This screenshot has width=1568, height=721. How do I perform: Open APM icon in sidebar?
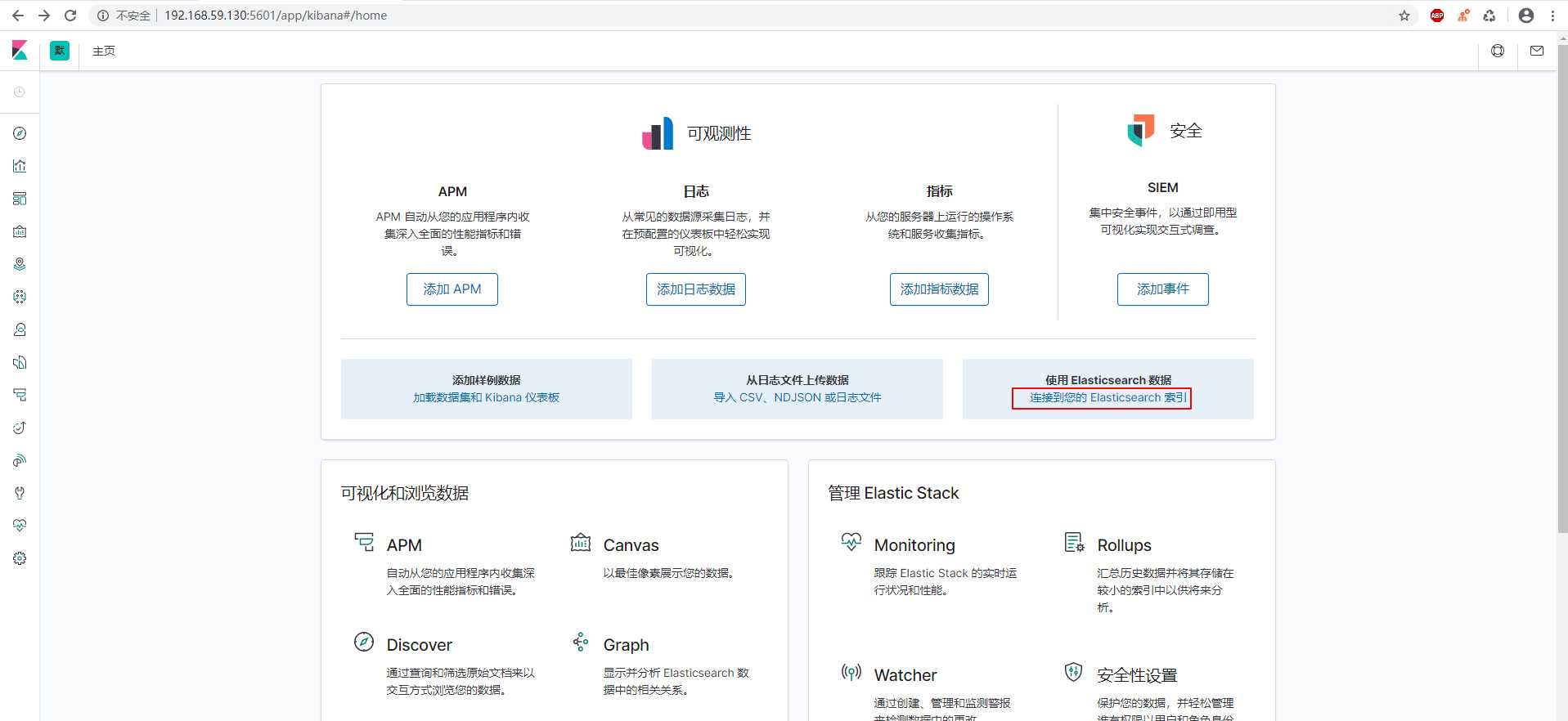tap(20, 395)
